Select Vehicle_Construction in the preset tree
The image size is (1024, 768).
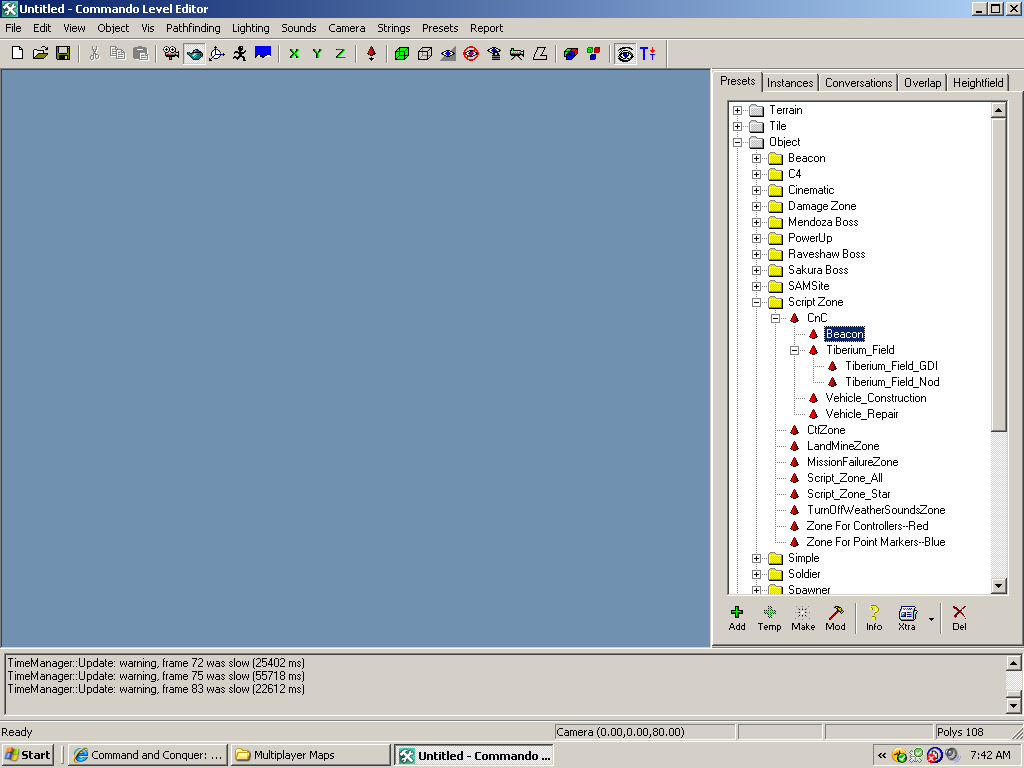[x=875, y=398]
